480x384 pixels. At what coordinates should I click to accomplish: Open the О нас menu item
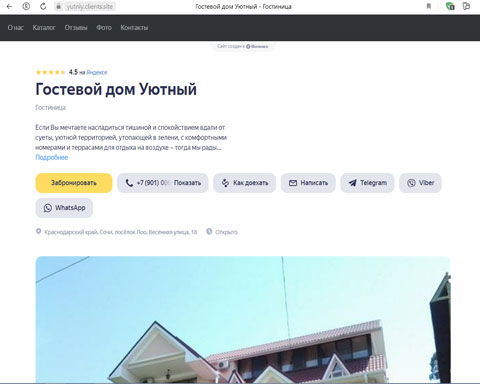pyautogui.click(x=16, y=28)
